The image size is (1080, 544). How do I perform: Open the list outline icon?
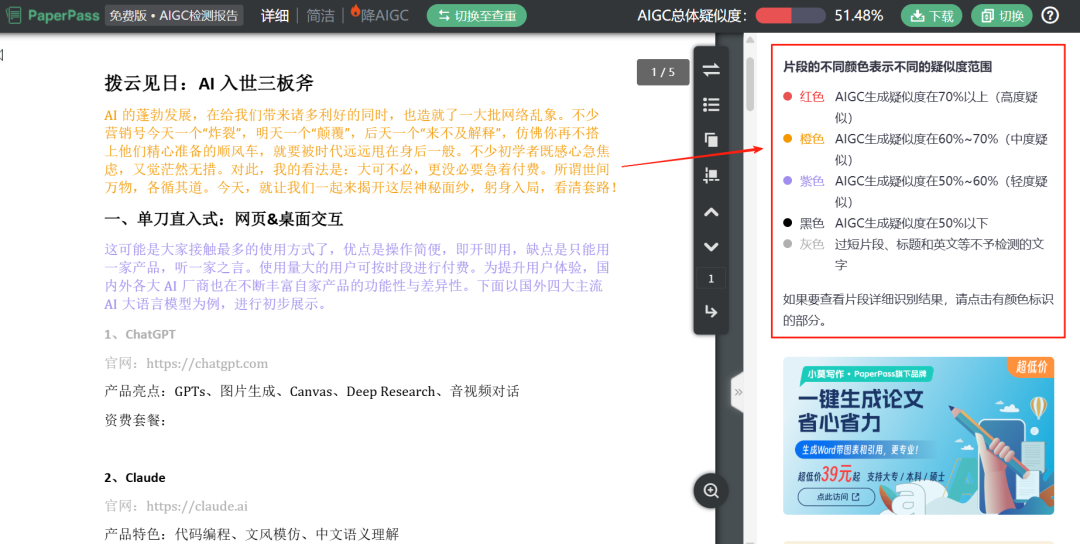711,104
